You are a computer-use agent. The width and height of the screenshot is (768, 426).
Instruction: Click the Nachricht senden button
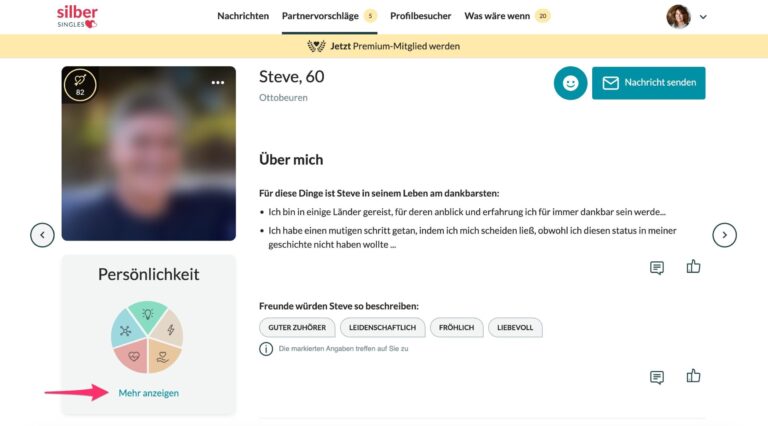648,83
